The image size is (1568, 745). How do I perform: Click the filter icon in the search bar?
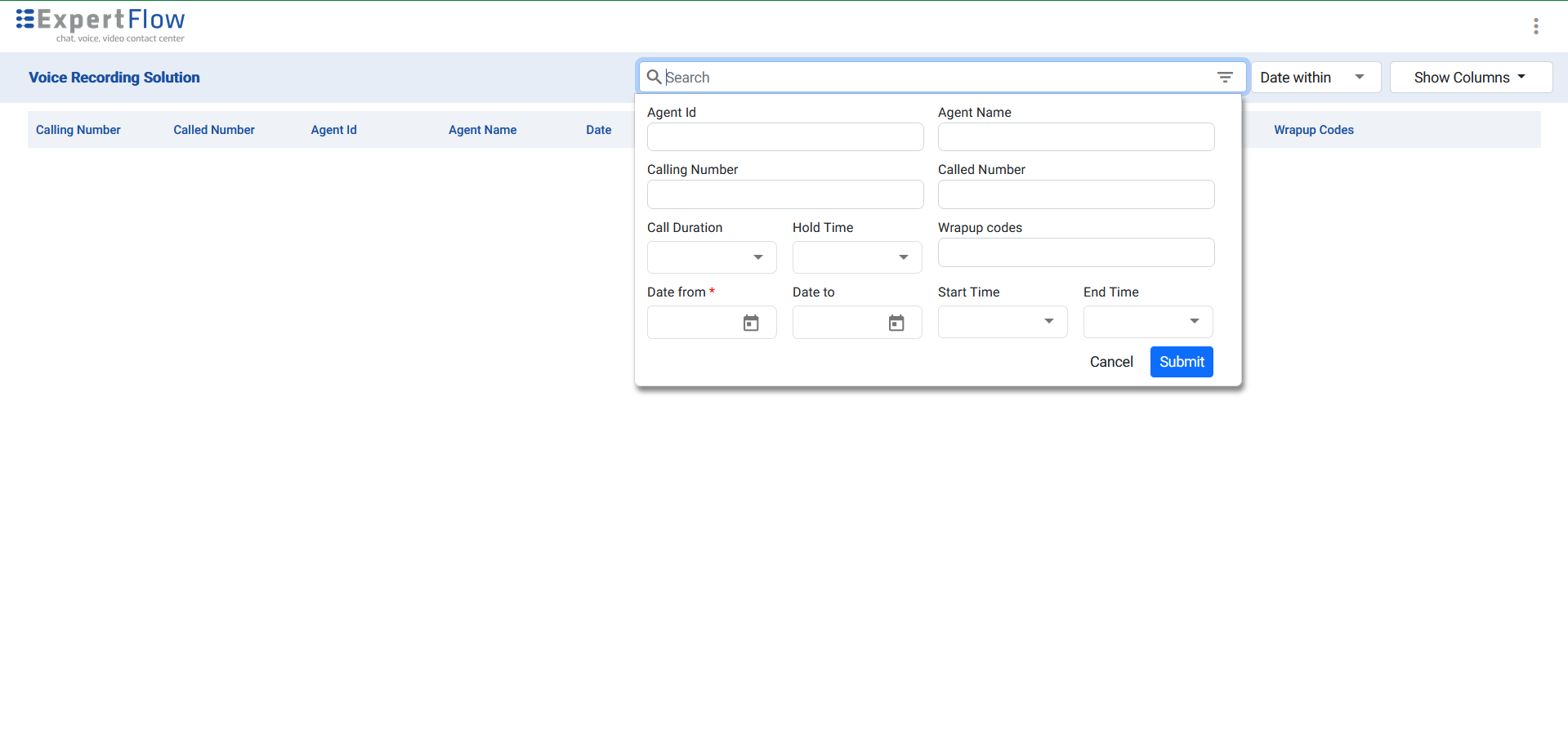point(1225,77)
